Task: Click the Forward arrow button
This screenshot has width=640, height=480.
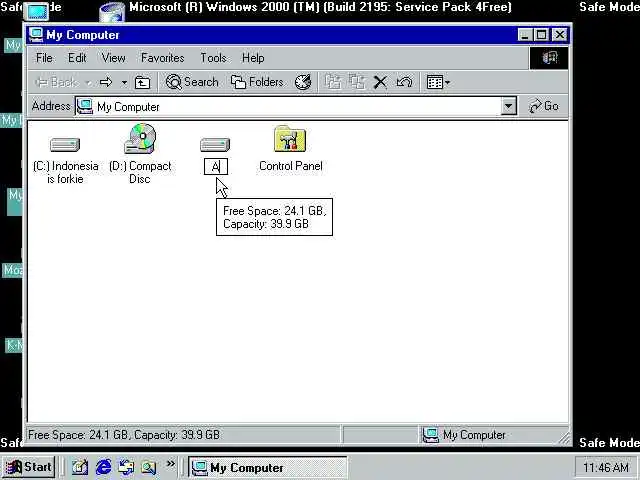Action: coord(106,82)
